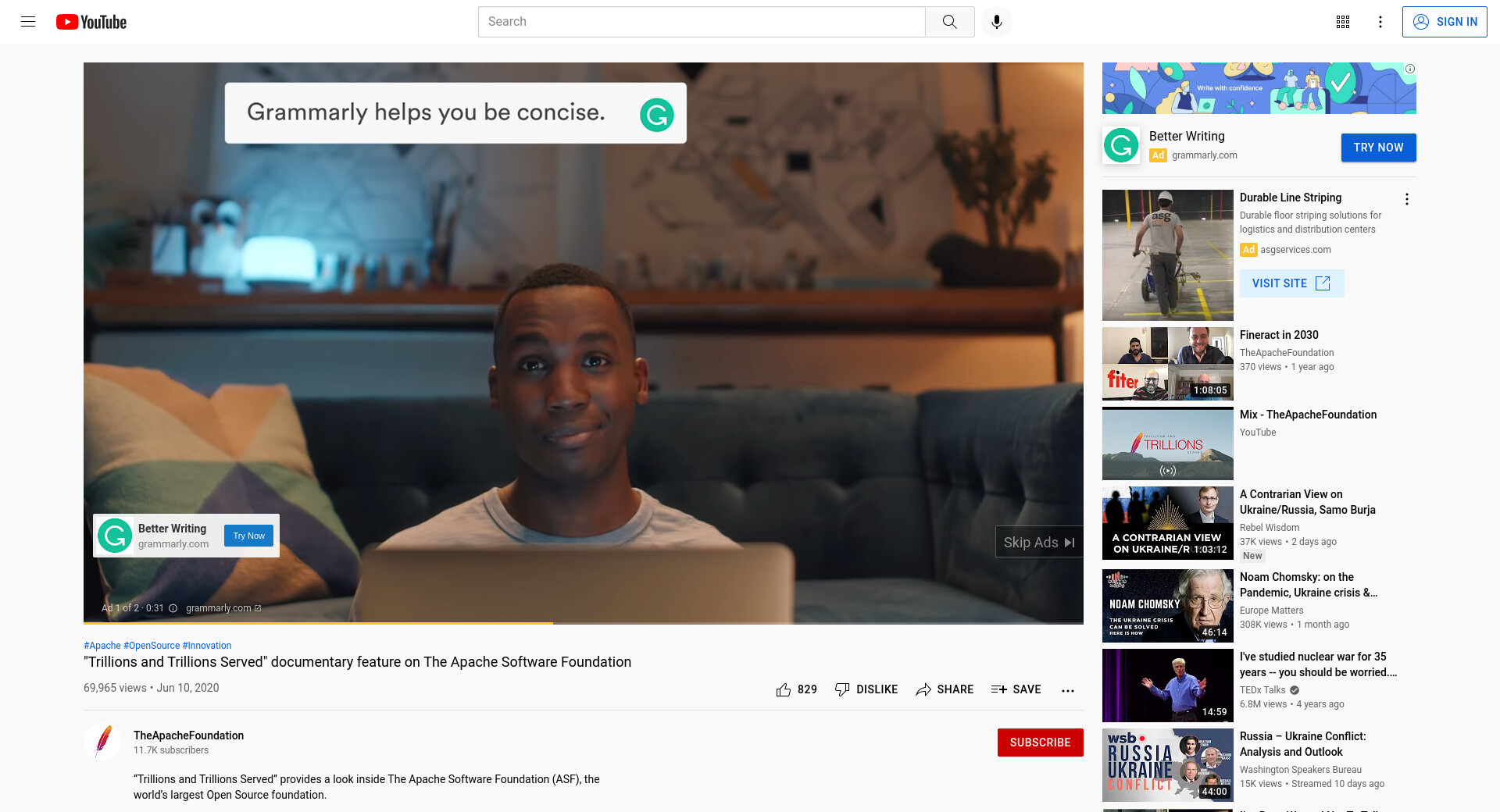
Task: Start voice search with microphone icon
Action: tap(996, 22)
